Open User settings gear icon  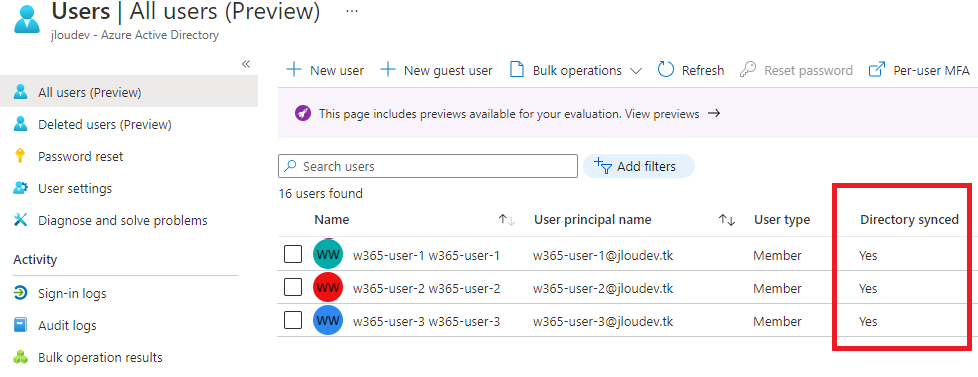click(x=21, y=188)
